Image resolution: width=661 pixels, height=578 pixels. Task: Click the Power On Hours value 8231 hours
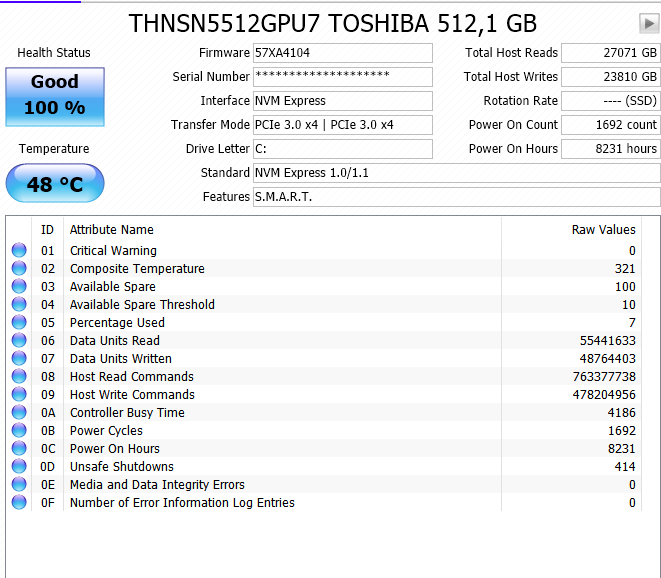[x=610, y=149]
